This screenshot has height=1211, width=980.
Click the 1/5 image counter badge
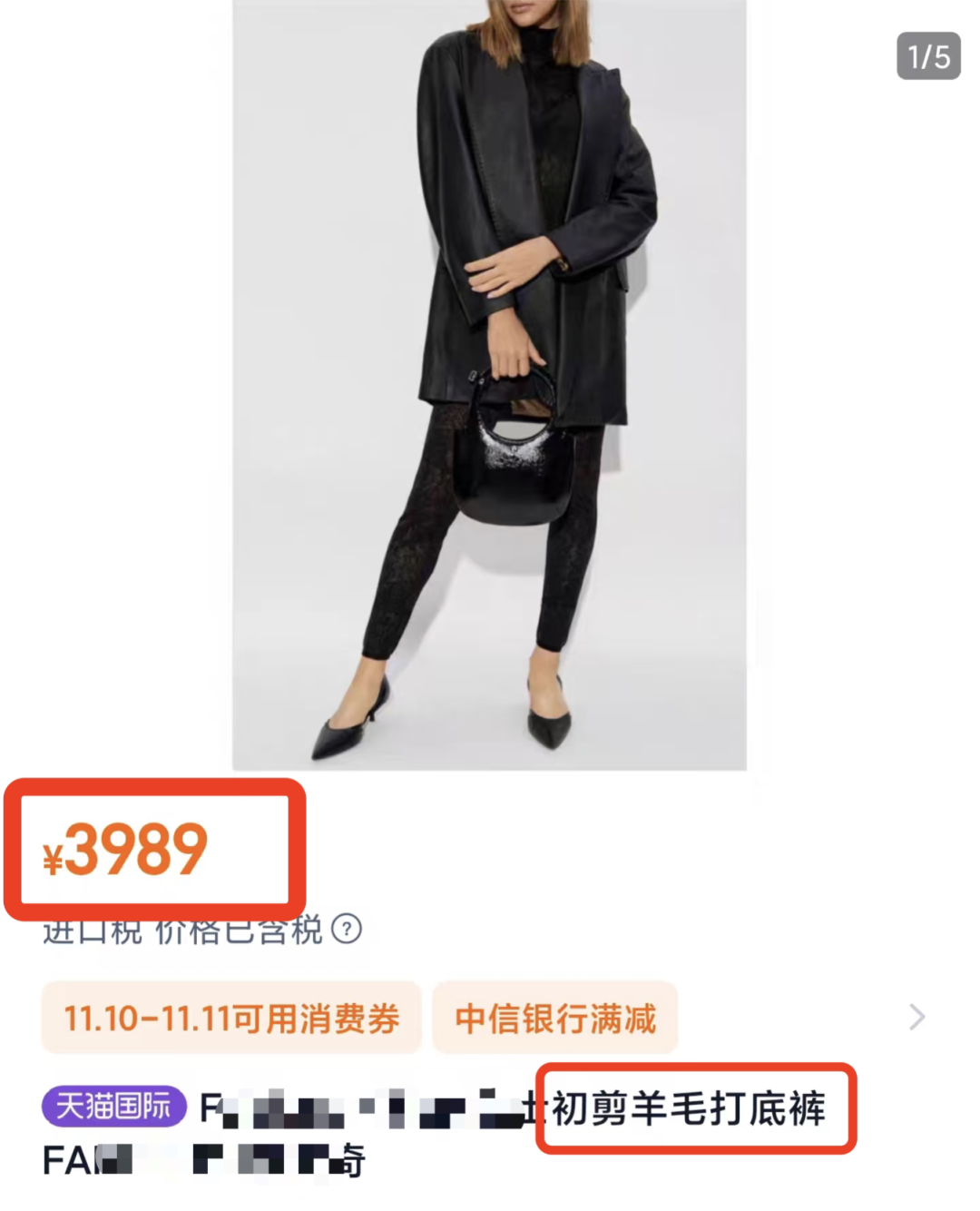pos(928,56)
